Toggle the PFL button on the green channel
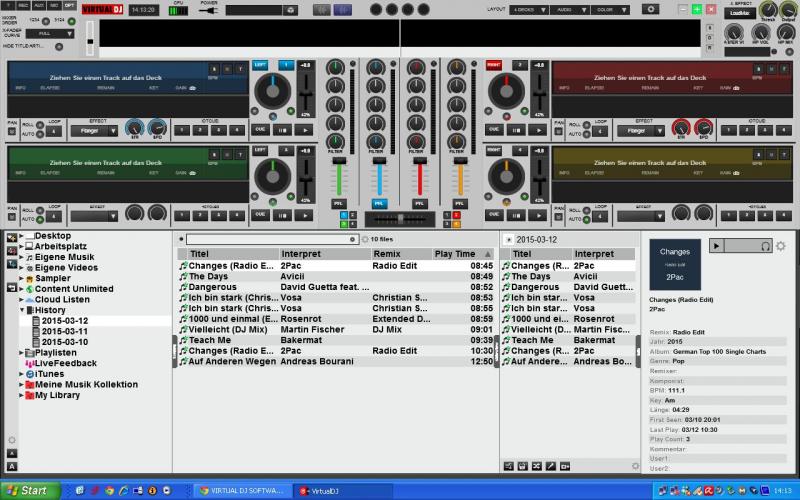The image size is (800, 500). coord(338,204)
